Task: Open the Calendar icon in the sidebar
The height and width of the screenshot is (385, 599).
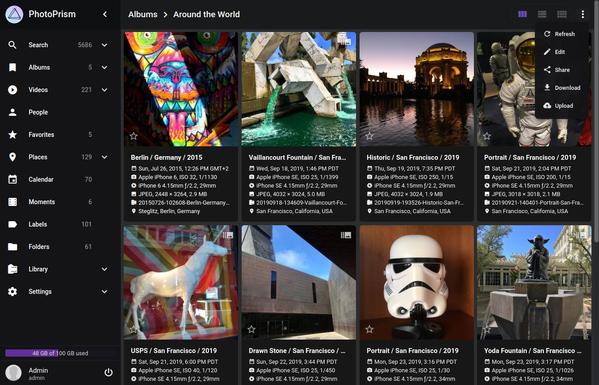Action: (13, 180)
